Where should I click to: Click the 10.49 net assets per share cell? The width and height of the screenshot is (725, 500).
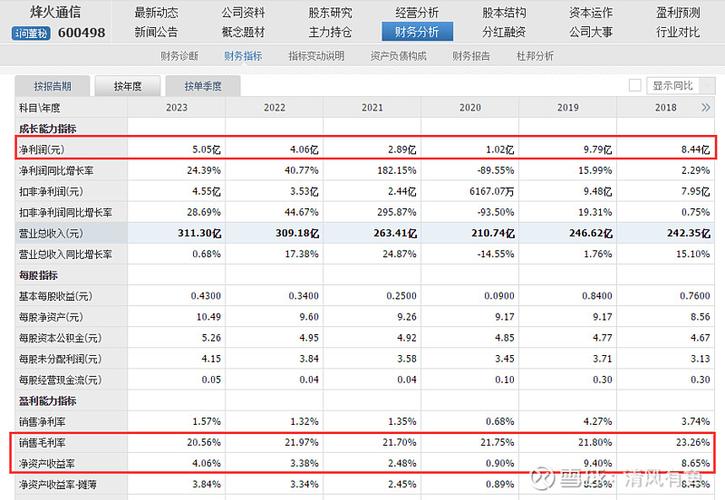coord(209,317)
